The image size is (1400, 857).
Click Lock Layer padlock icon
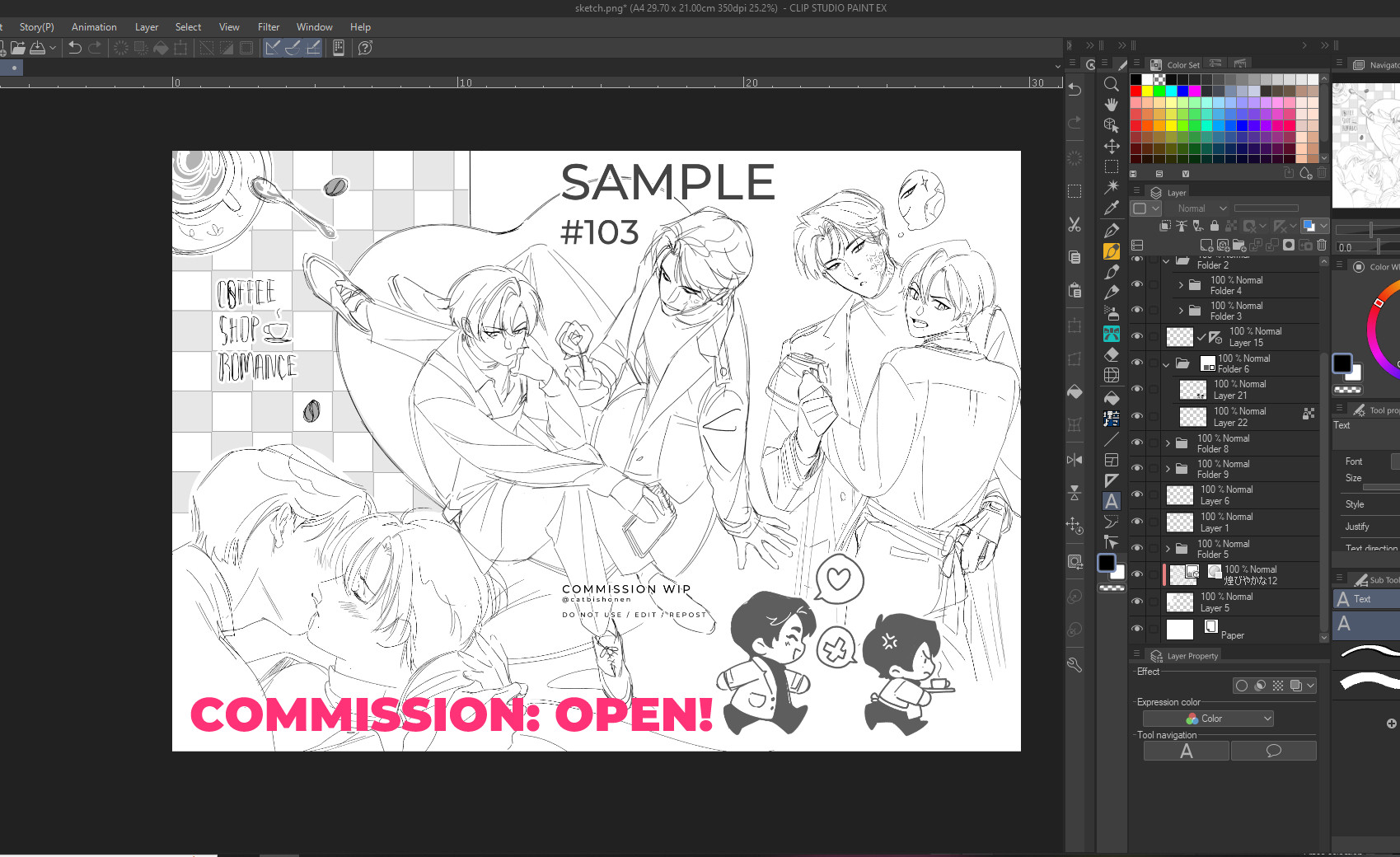click(x=1214, y=226)
